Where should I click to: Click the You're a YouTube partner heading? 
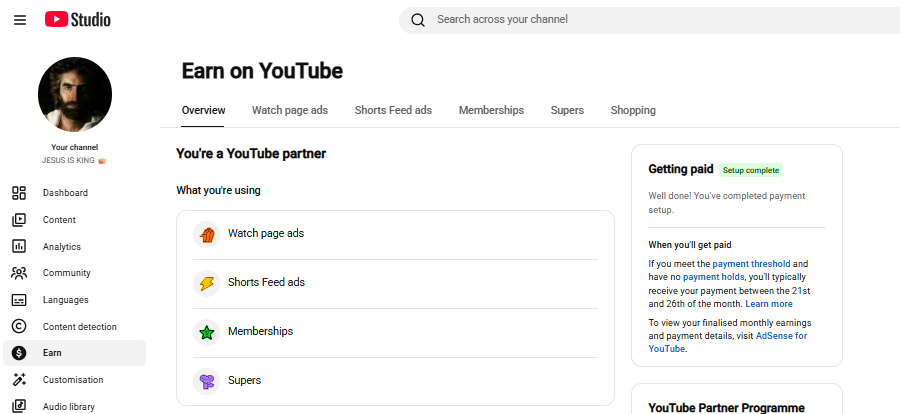pyautogui.click(x=251, y=154)
